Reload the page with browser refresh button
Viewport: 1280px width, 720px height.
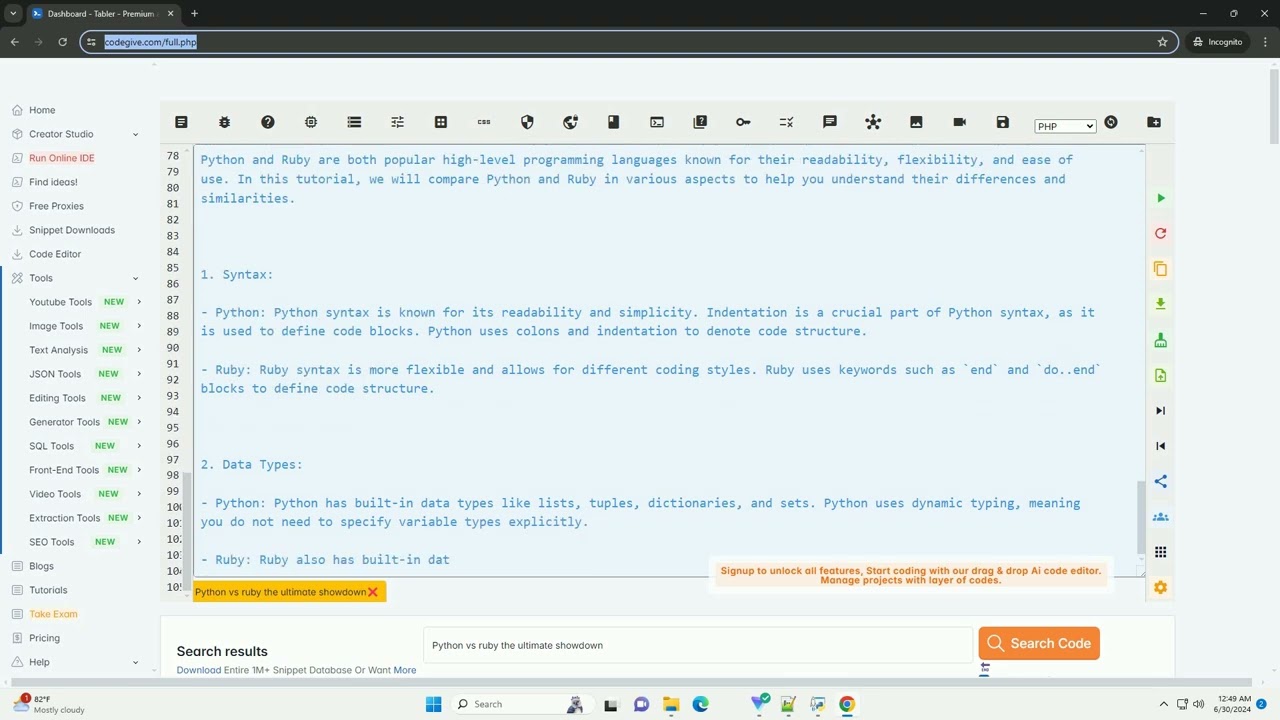click(62, 42)
